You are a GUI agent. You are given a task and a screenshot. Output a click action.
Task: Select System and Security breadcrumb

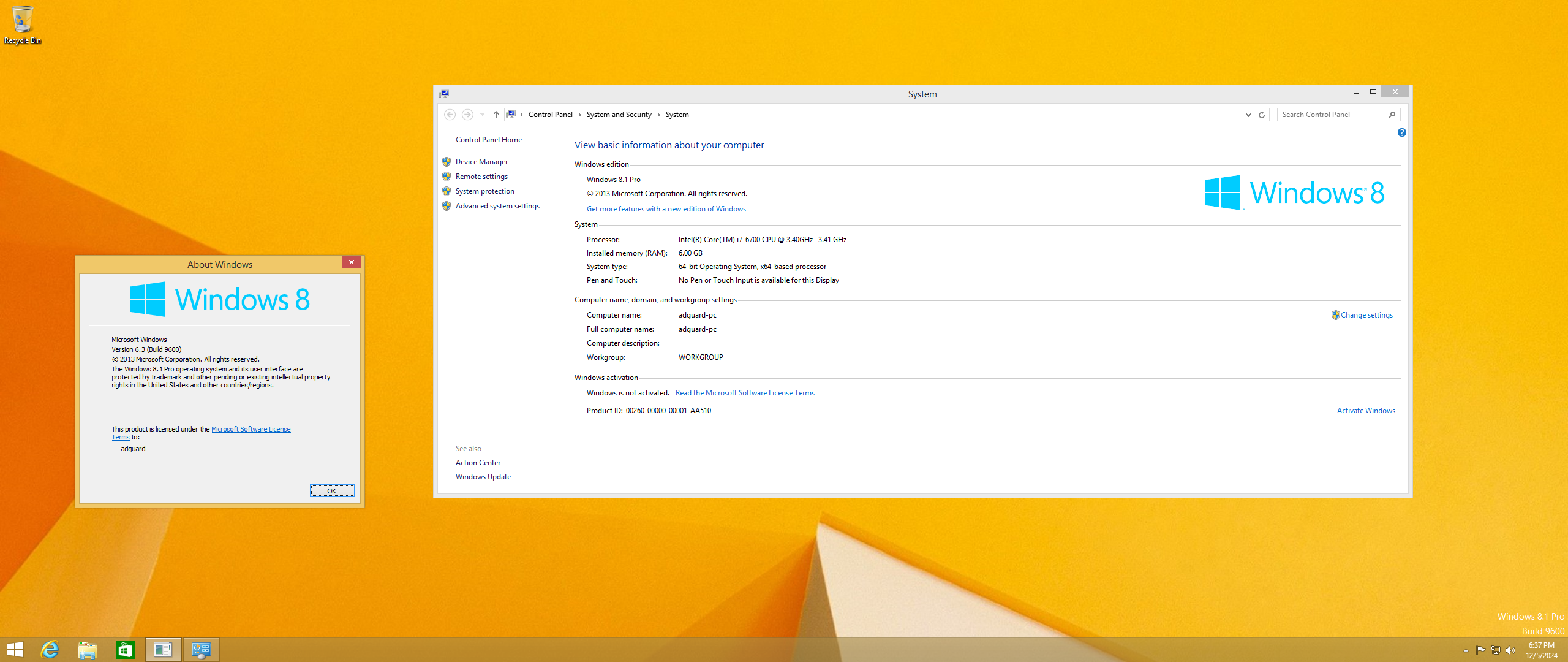619,115
